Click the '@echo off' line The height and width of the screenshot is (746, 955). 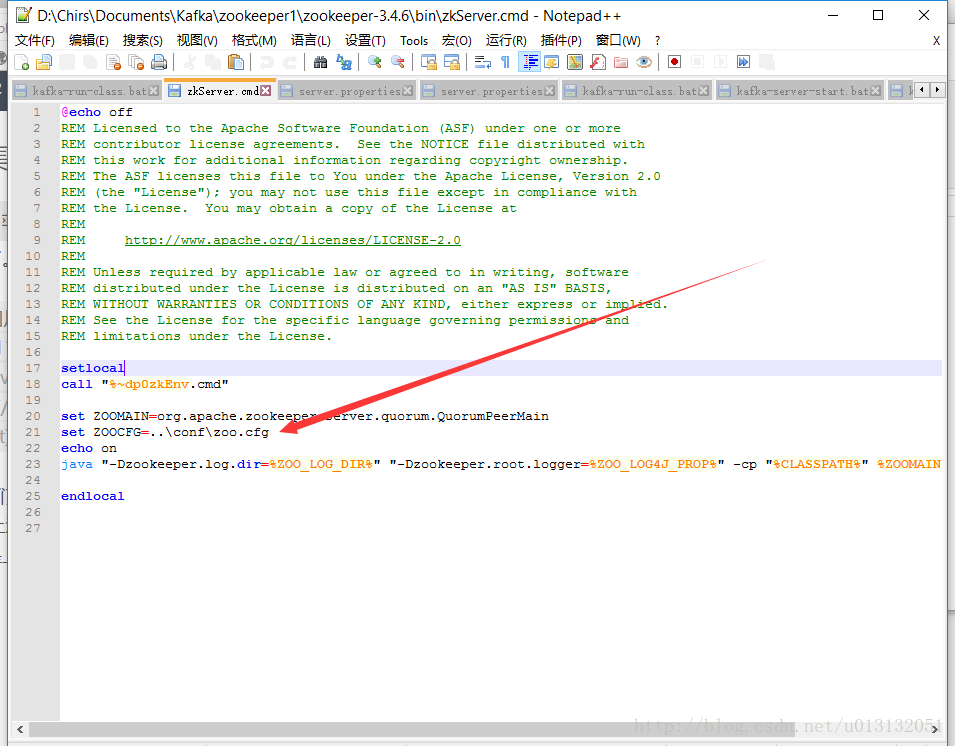pyautogui.click(x=97, y=112)
